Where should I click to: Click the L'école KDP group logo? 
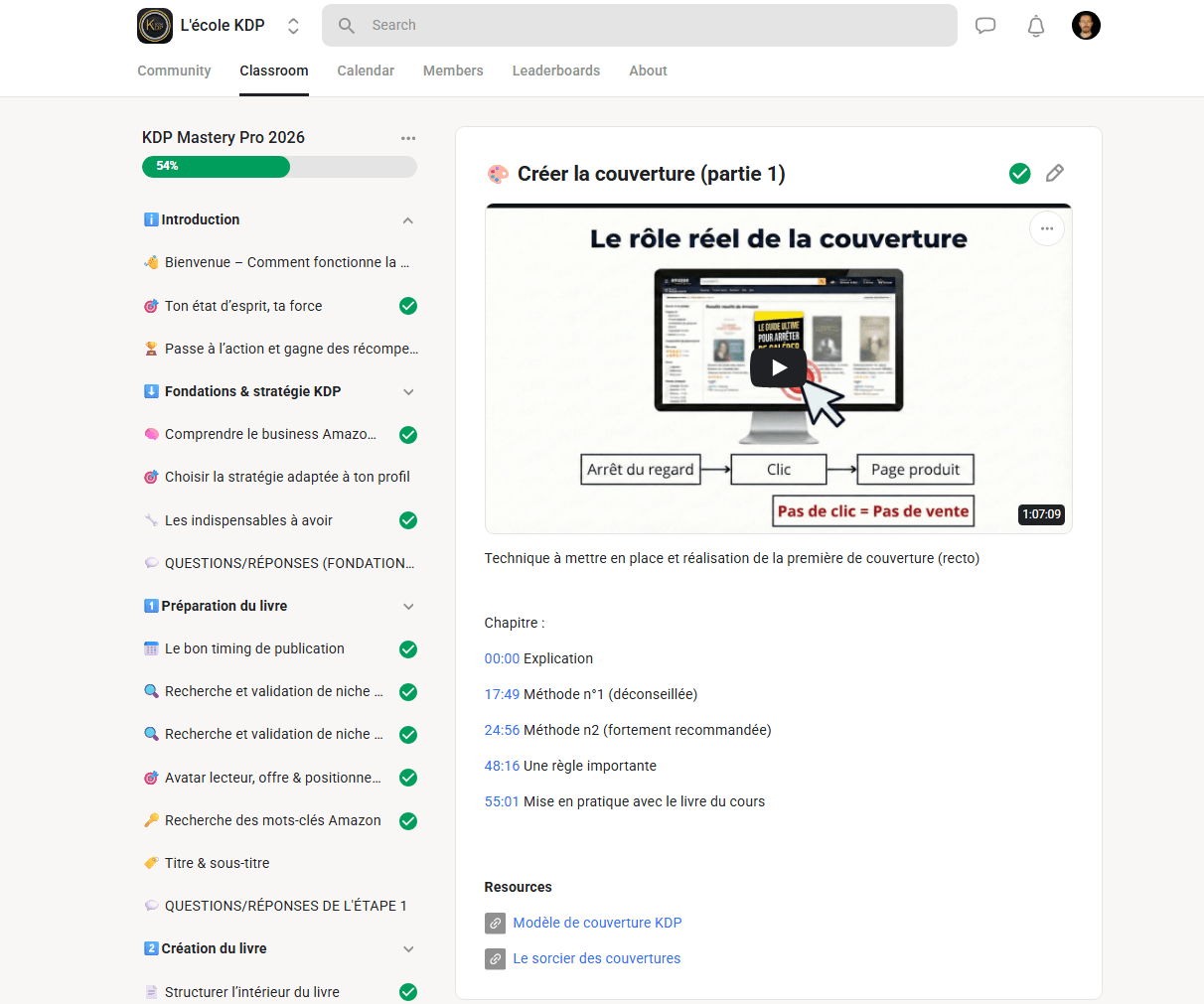click(x=155, y=26)
